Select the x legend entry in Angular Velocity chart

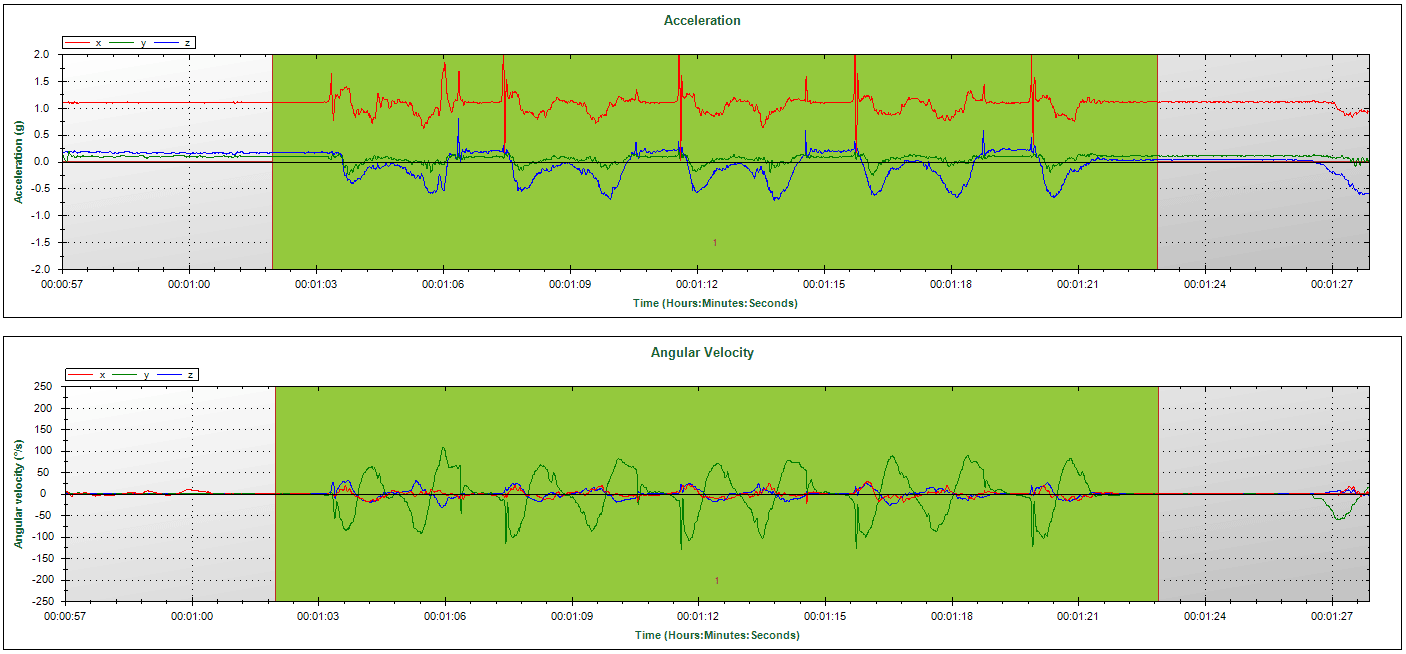coord(90,375)
